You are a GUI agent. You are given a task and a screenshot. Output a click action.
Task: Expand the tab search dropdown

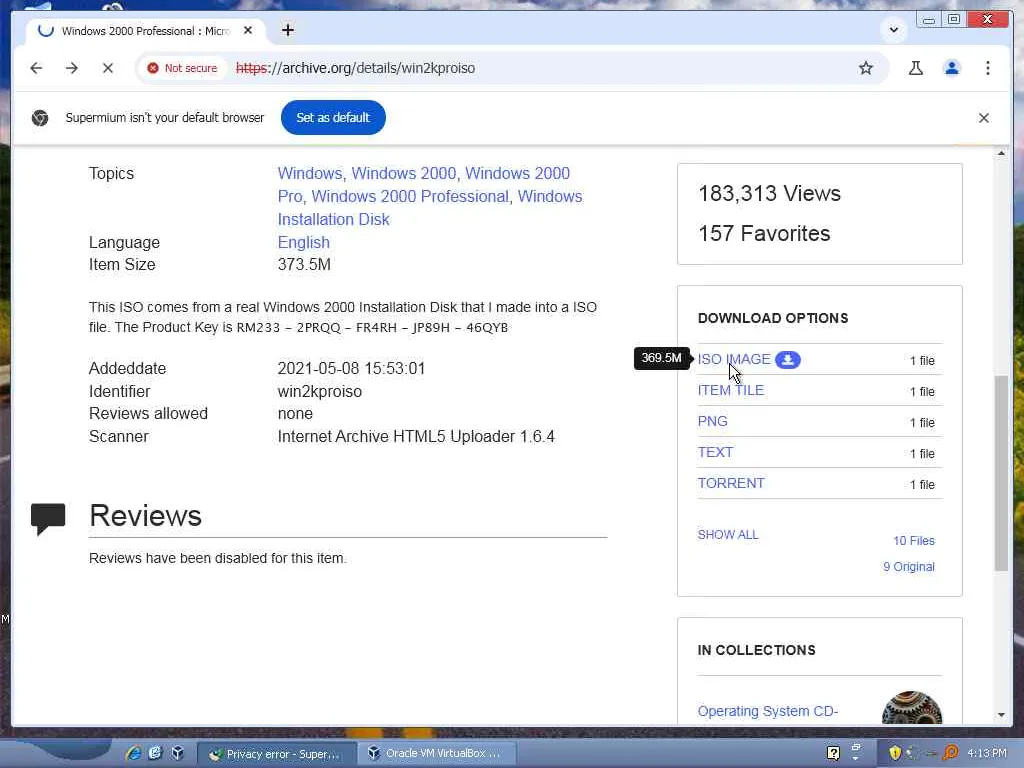[893, 30]
